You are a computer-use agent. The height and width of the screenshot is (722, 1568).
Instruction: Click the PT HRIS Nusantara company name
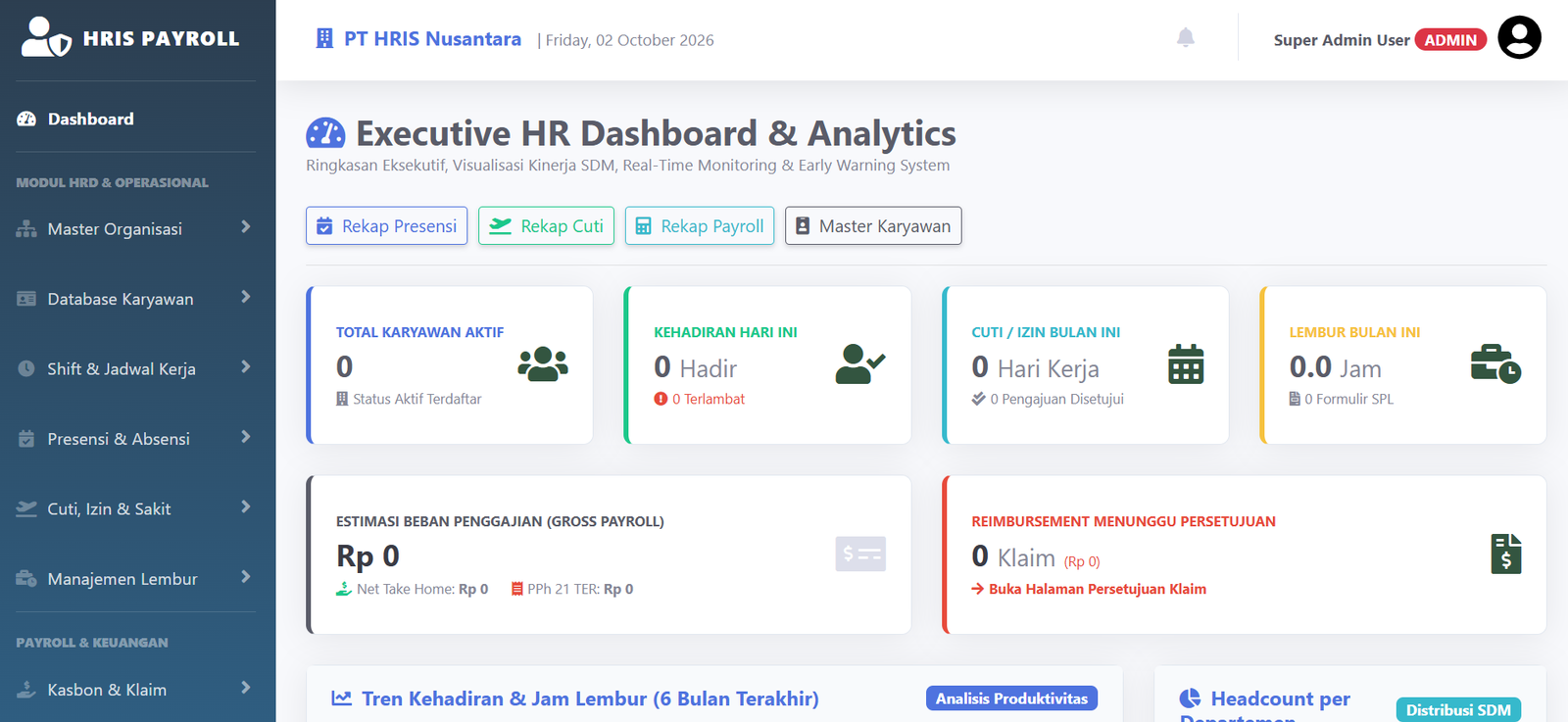[x=432, y=39]
